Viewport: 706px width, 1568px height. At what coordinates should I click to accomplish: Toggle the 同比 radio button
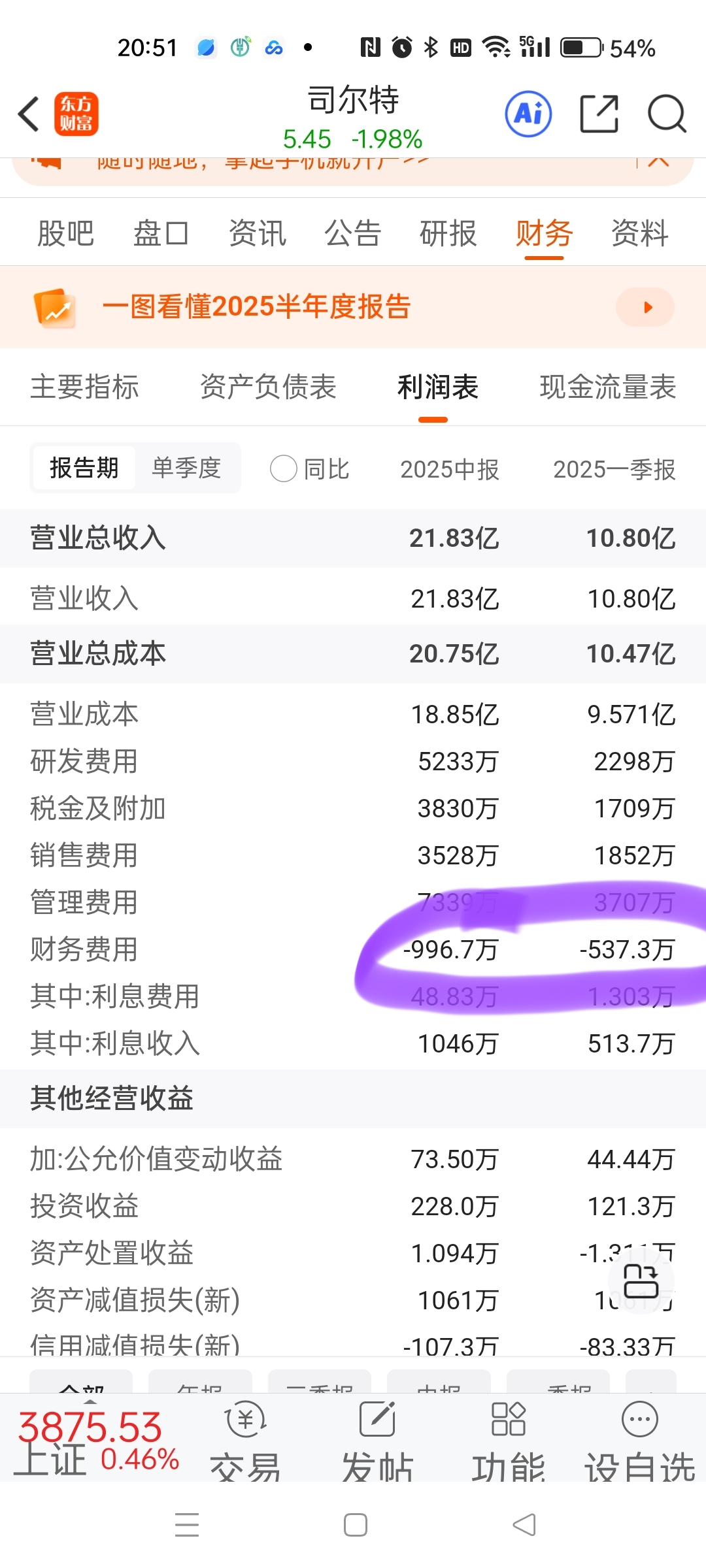click(x=284, y=468)
